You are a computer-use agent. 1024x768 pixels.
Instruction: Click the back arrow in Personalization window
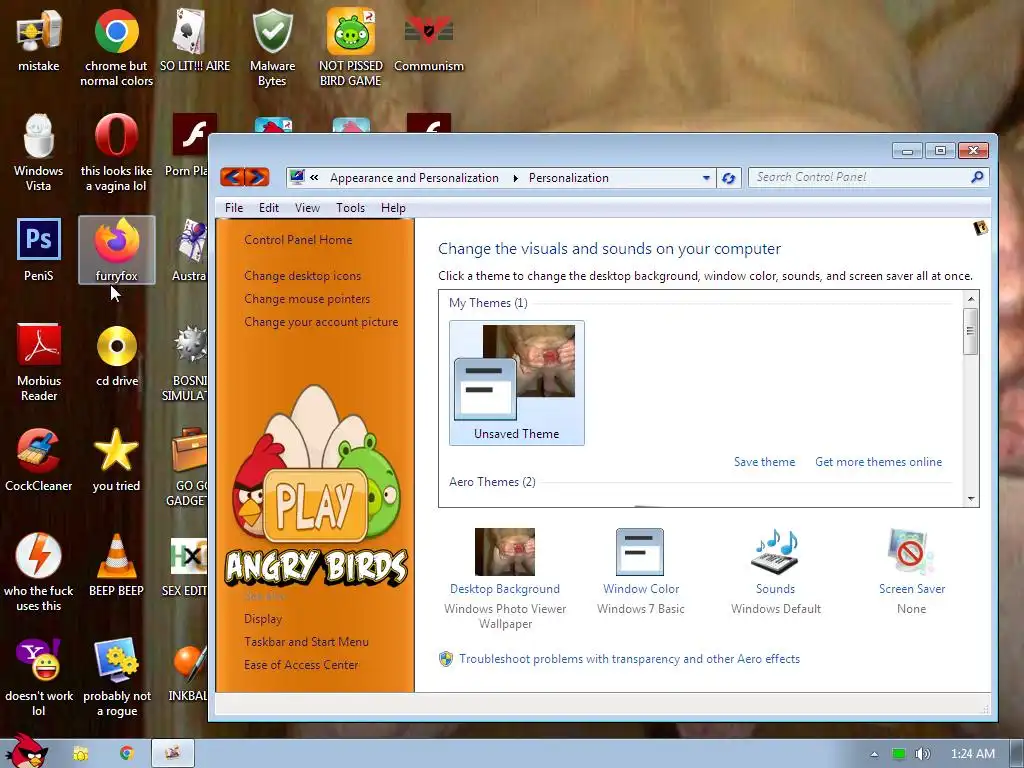[232, 177]
